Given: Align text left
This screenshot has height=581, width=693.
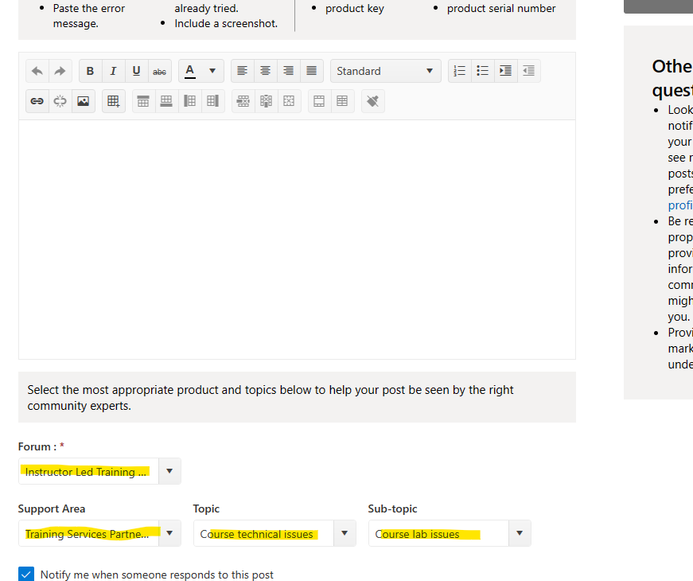Looking at the screenshot, I should click(x=242, y=71).
